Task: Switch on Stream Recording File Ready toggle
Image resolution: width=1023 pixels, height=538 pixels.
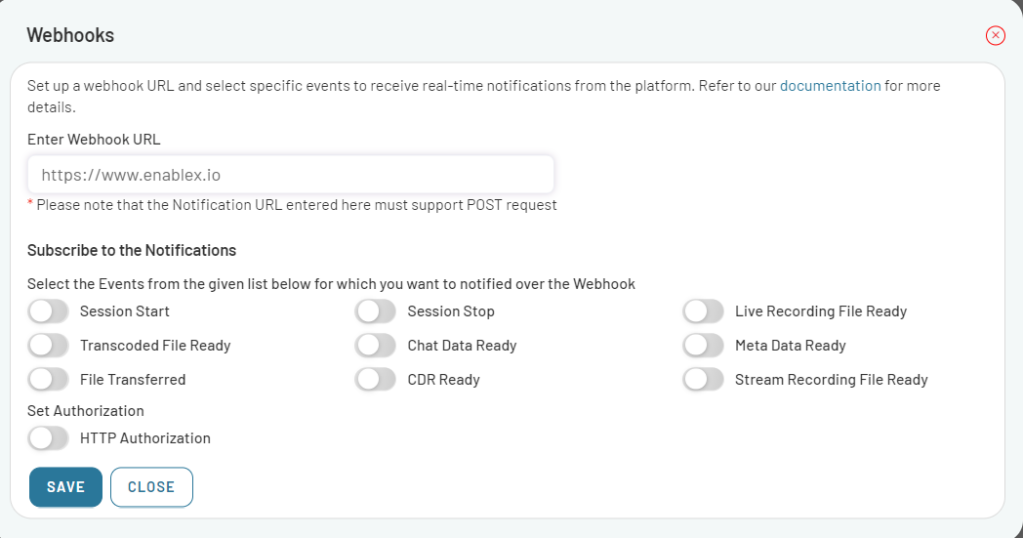Action: (703, 379)
